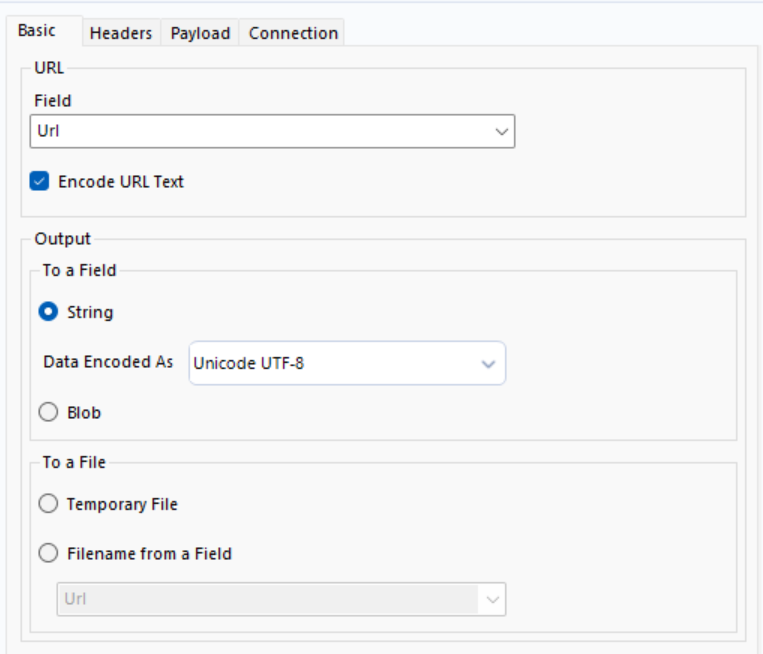
Task: Choose the Blob output option
Action: click(x=48, y=412)
